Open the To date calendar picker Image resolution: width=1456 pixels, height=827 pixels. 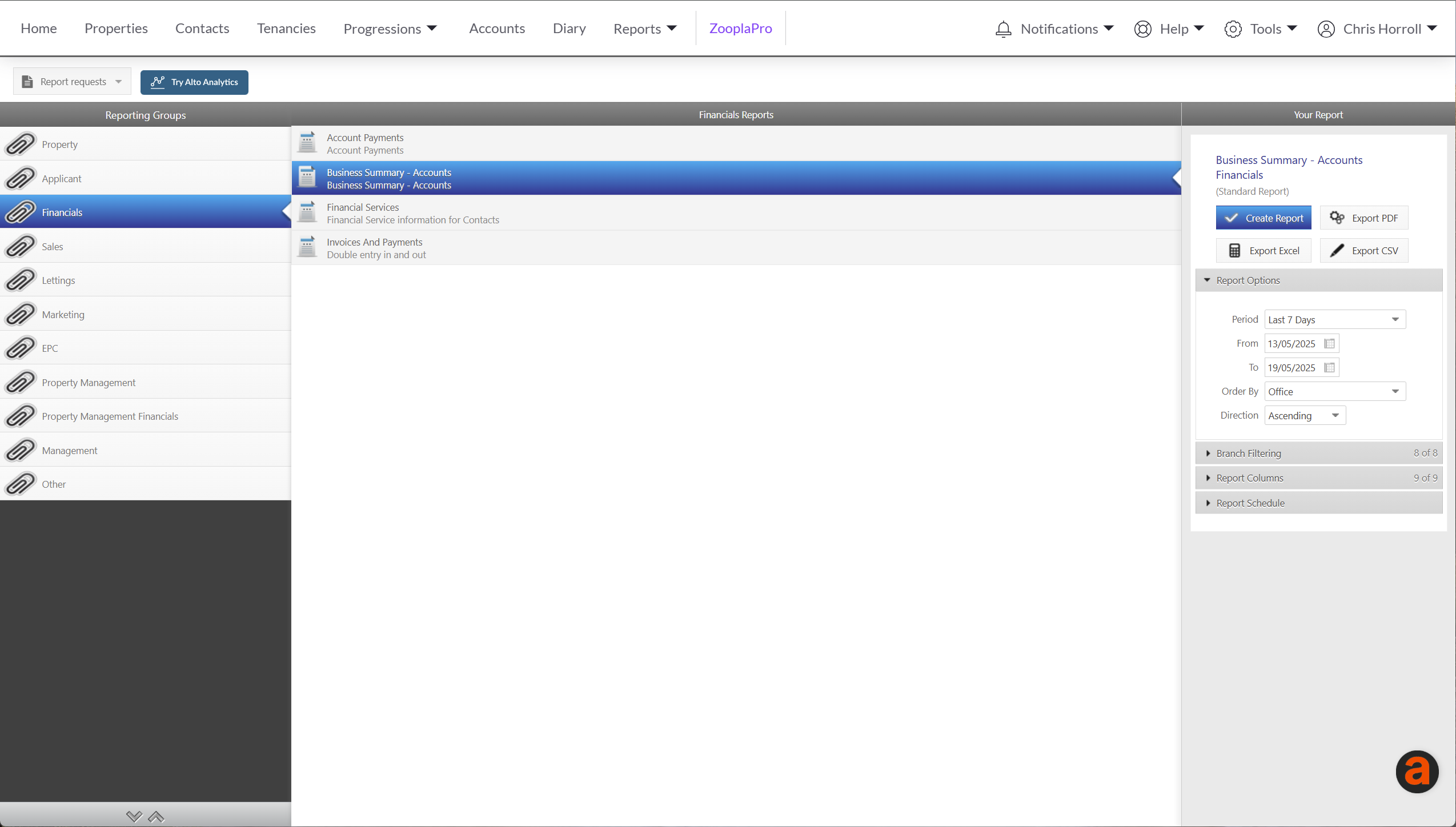point(1329,367)
